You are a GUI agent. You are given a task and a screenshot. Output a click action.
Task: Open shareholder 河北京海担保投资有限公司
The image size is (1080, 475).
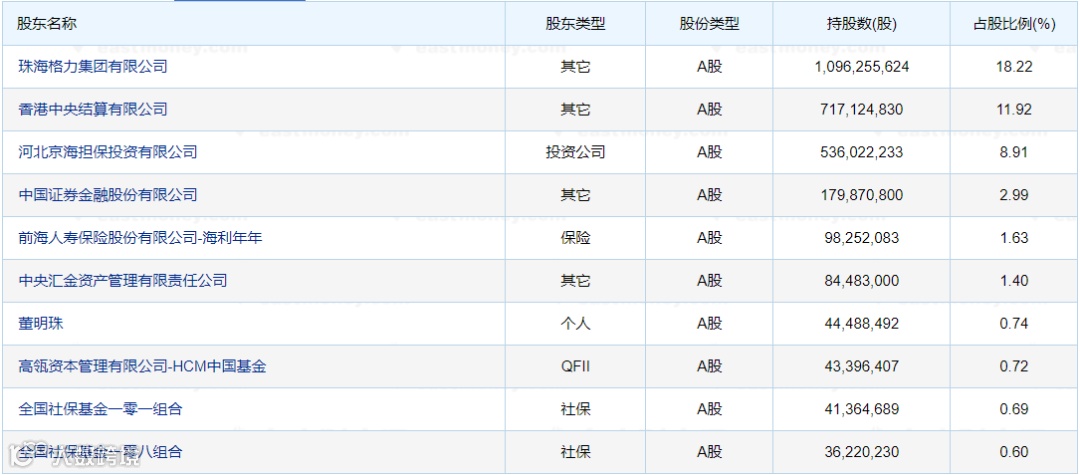pos(108,152)
